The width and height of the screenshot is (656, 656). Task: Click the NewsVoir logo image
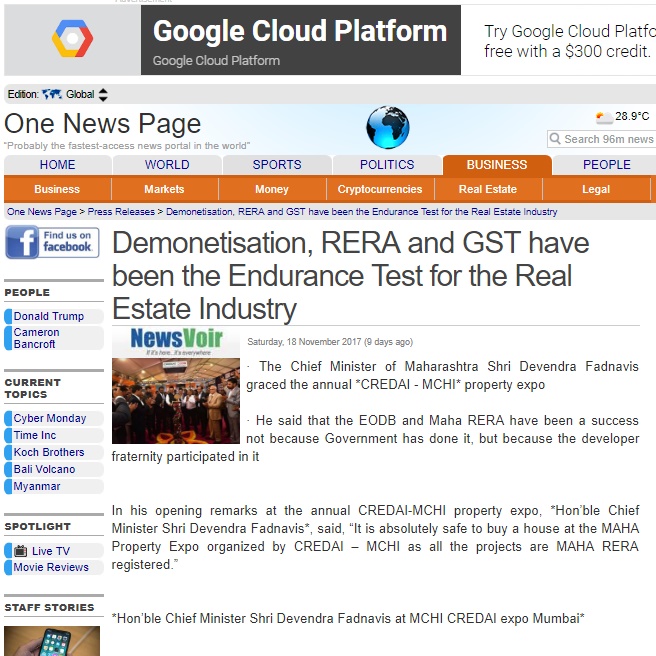point(176,342)
